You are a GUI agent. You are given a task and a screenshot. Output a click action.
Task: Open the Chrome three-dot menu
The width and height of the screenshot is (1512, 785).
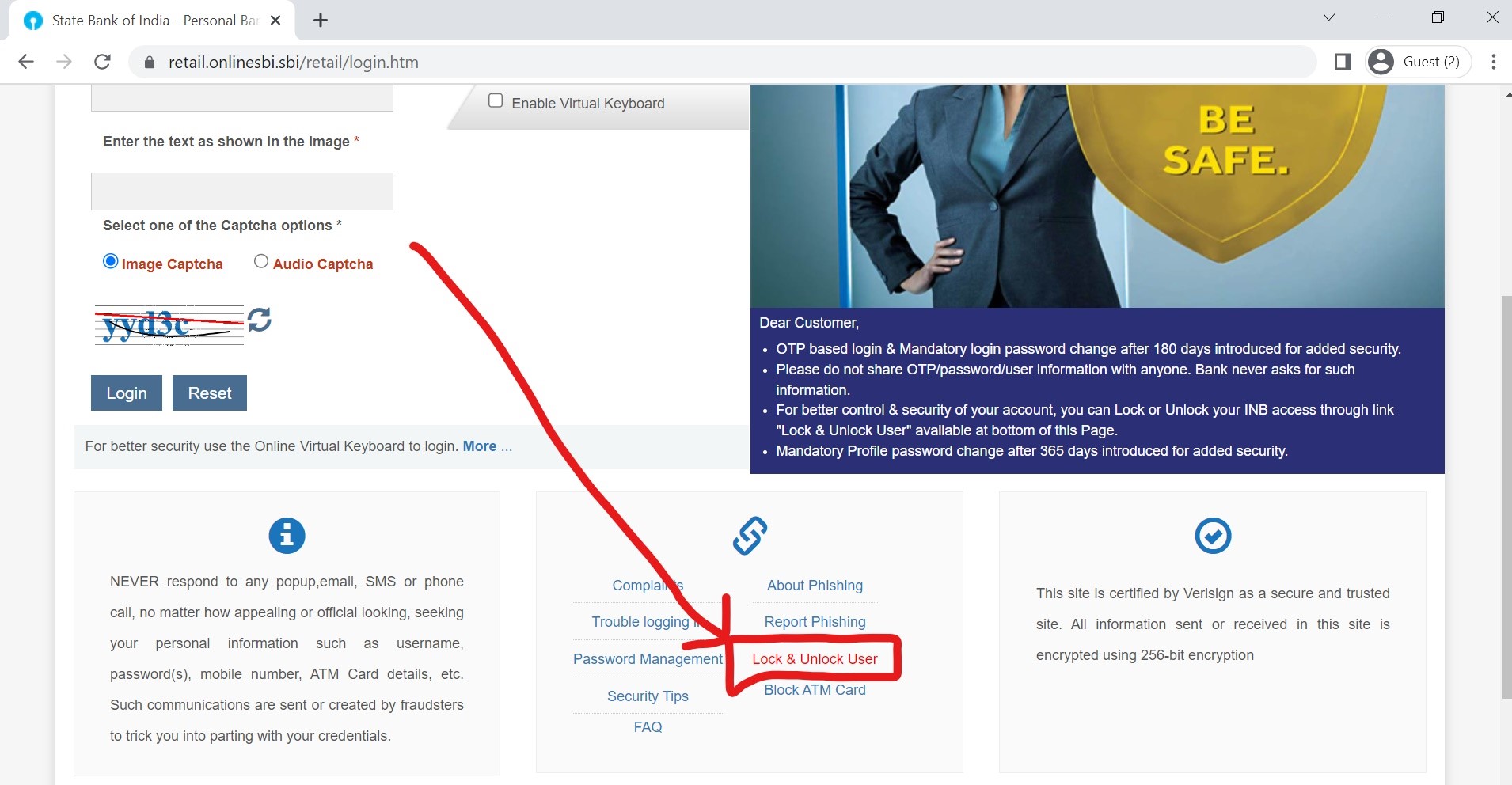pos(1495,62)
